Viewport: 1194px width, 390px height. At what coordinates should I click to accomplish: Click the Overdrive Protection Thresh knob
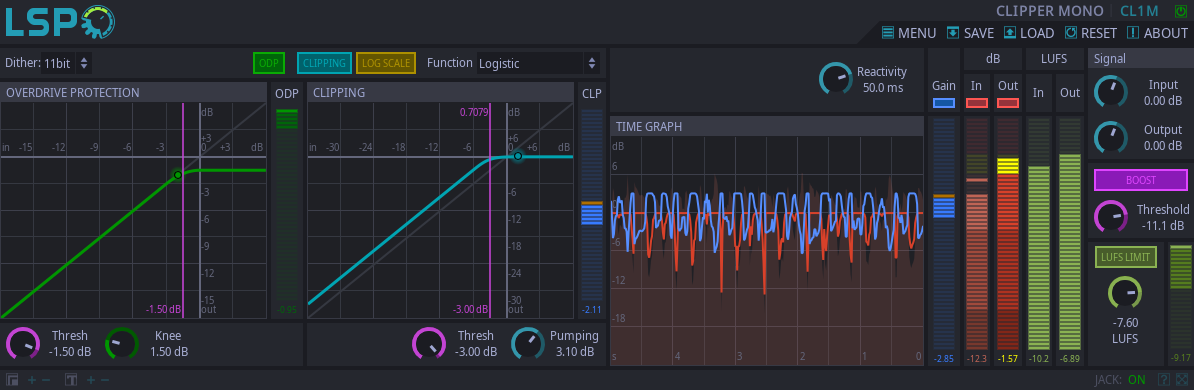click(x=24, y=344)
